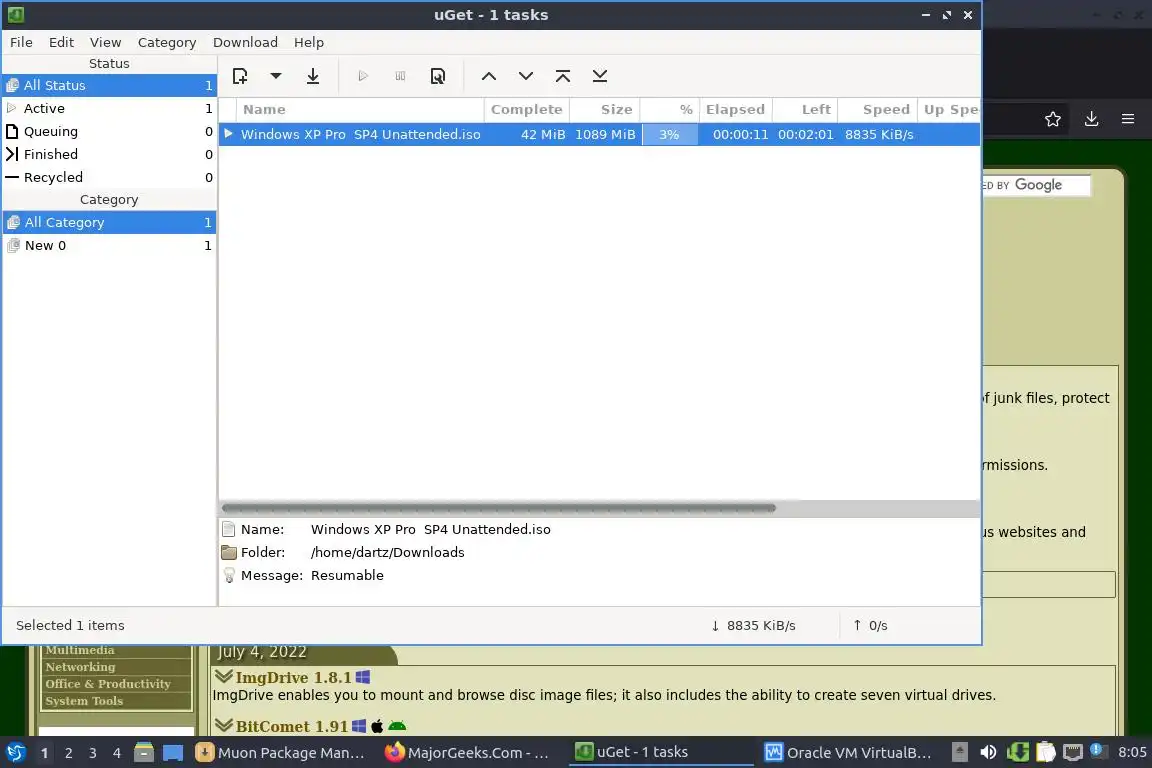Select All Category in the sidebar
This screenshot has width=1152, height=768.
point(109,222)
